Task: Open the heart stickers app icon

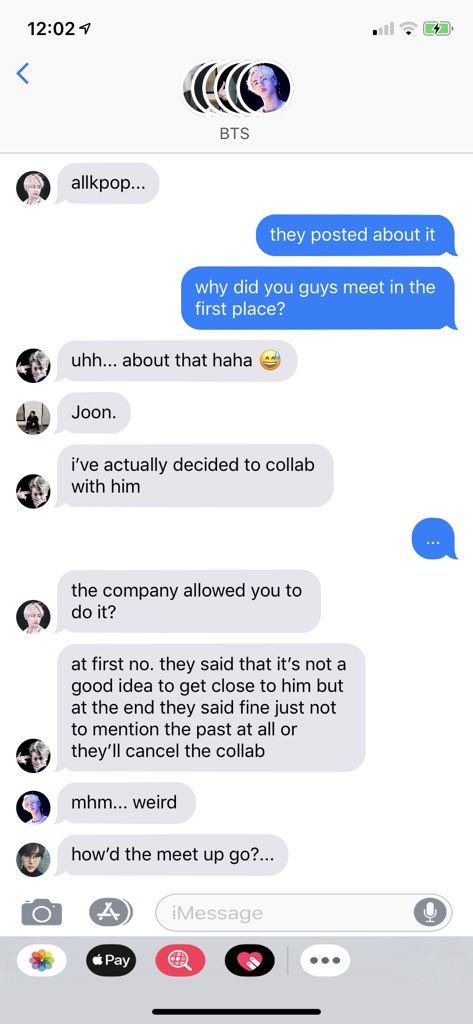Action: 250,960
